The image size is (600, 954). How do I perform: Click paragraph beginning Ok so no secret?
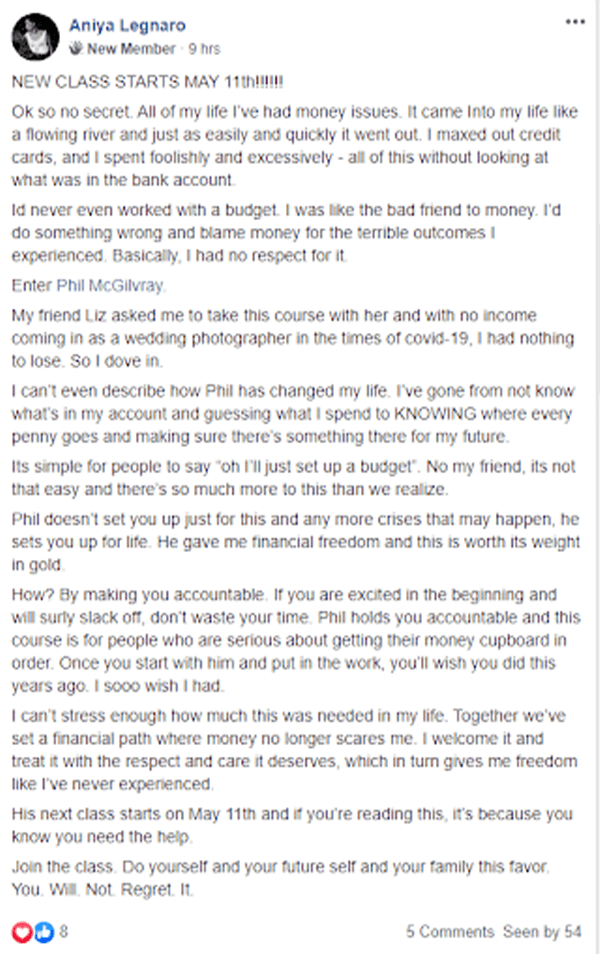[x=295, y=146]
